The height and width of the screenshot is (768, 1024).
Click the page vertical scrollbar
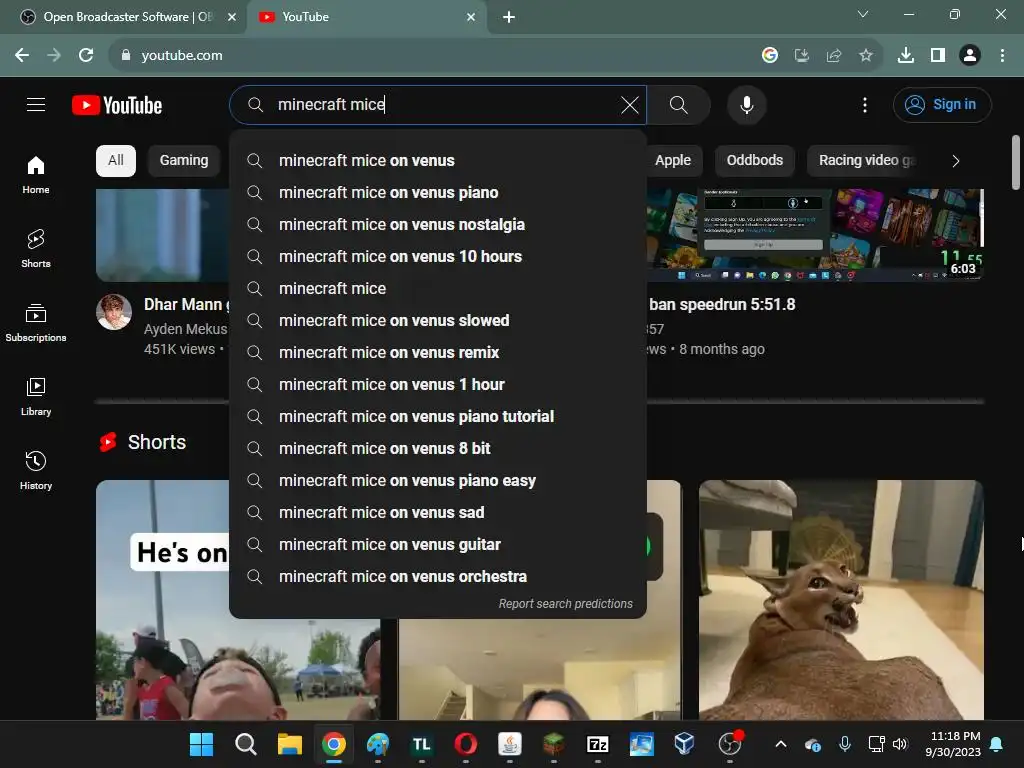1016,162
